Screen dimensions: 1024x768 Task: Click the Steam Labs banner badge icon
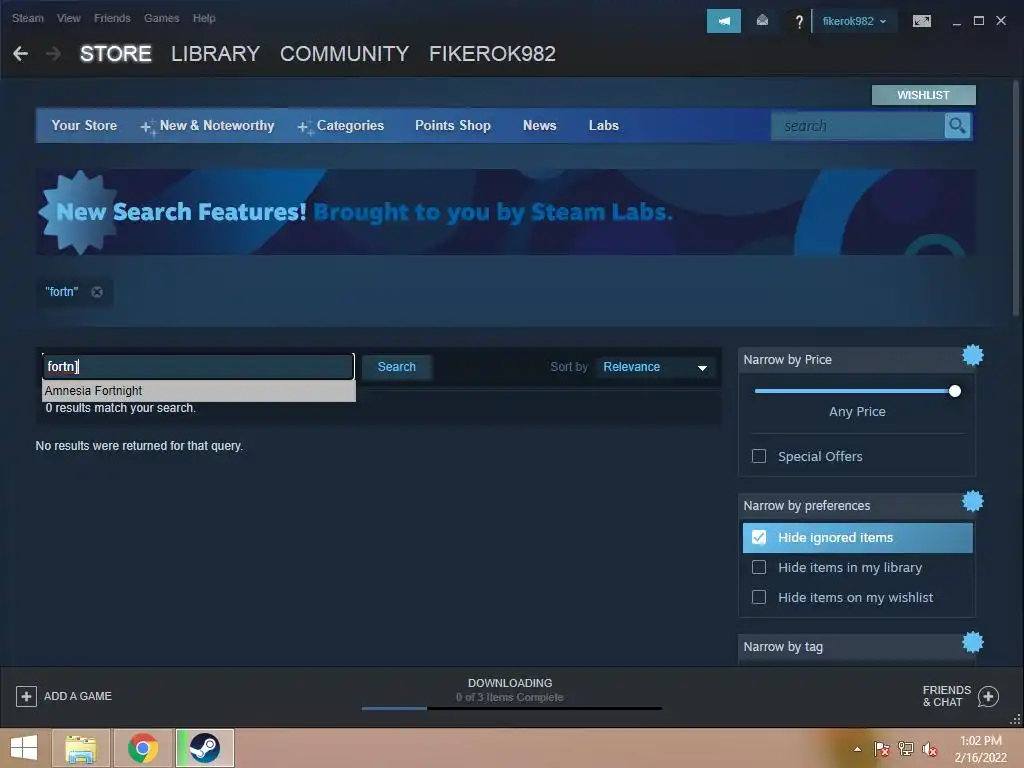78,212
